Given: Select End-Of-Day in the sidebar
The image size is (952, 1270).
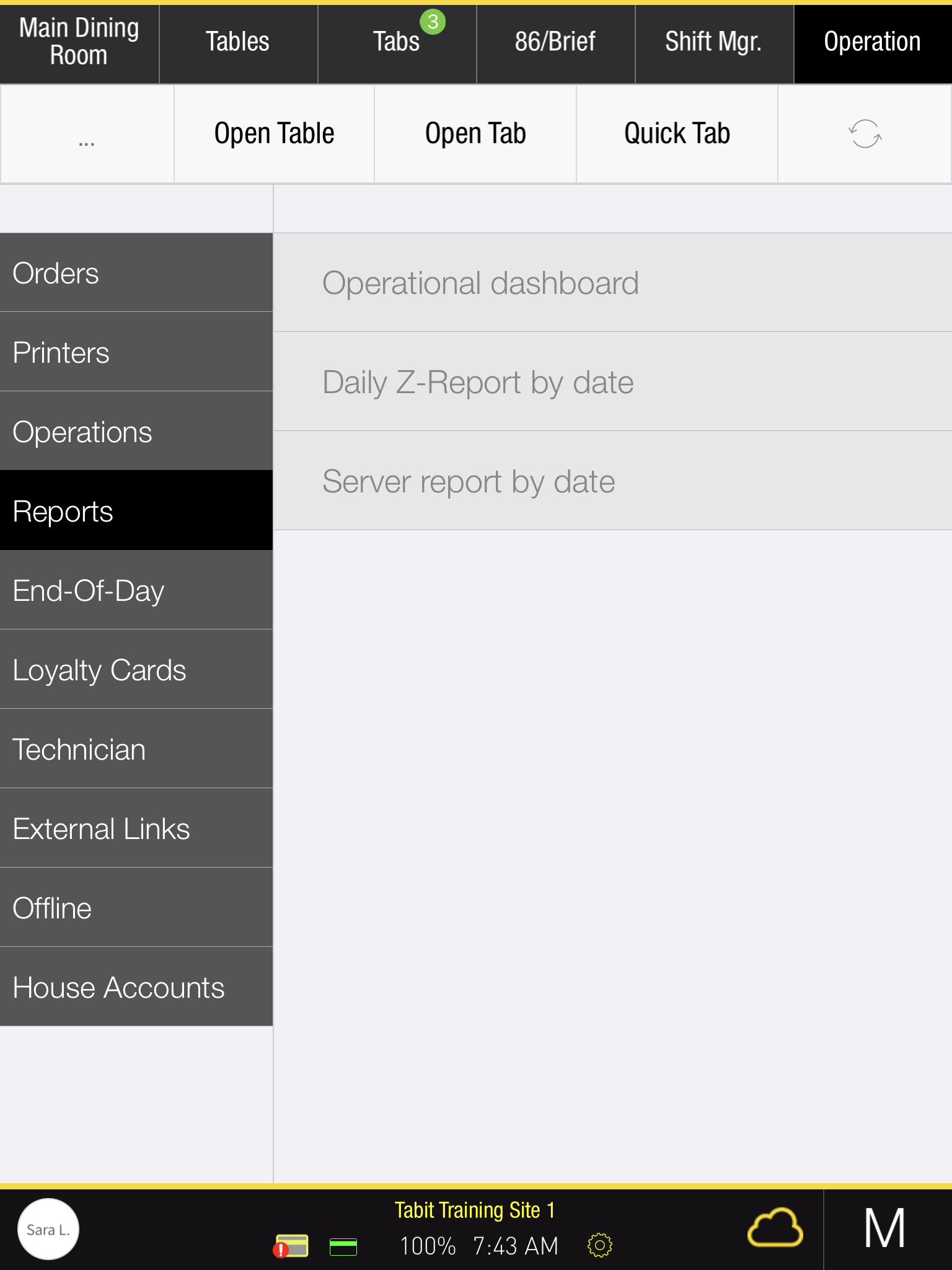Looking at the screenshot, I should (x=136, y=590).
